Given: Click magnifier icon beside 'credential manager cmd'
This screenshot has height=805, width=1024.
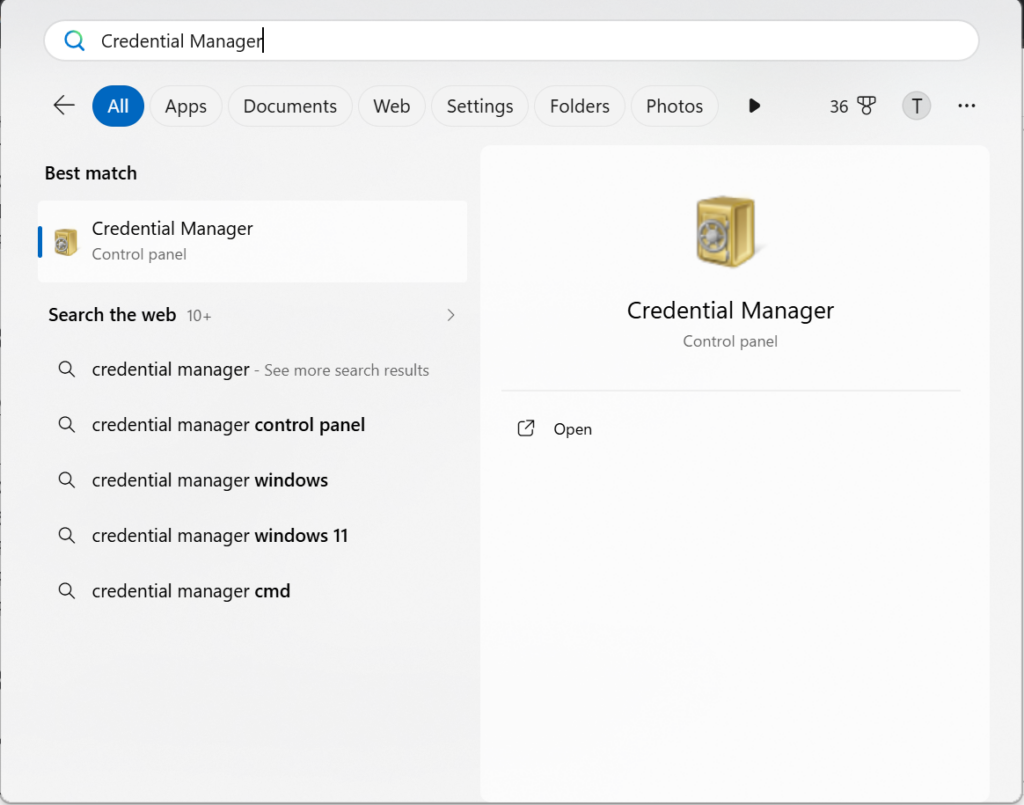Looking at the screenshot, I should [67, 592].
